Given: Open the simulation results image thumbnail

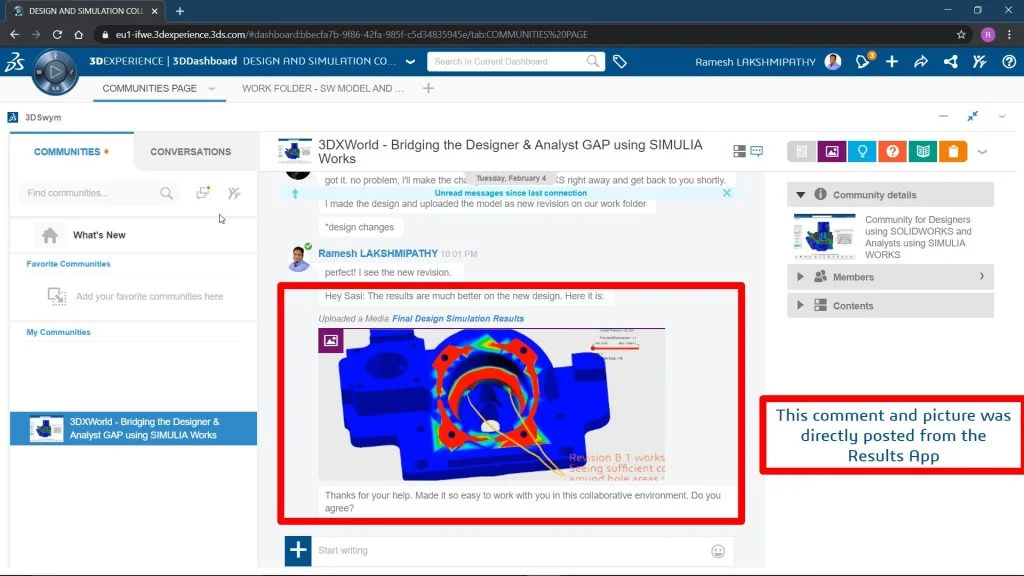Looking at the screenshot, I should [491, 404].
